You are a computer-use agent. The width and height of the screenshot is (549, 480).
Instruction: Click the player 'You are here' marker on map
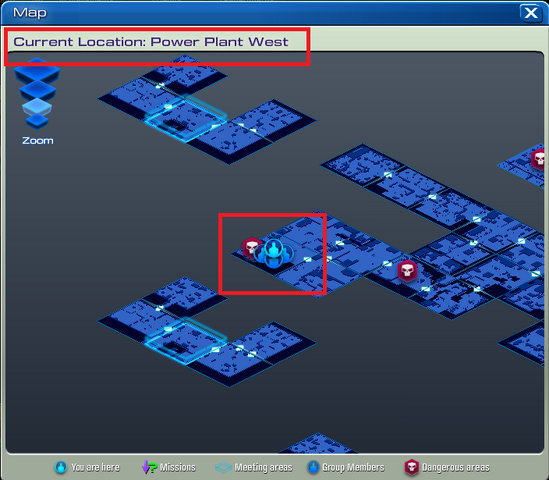click(274, 253)
